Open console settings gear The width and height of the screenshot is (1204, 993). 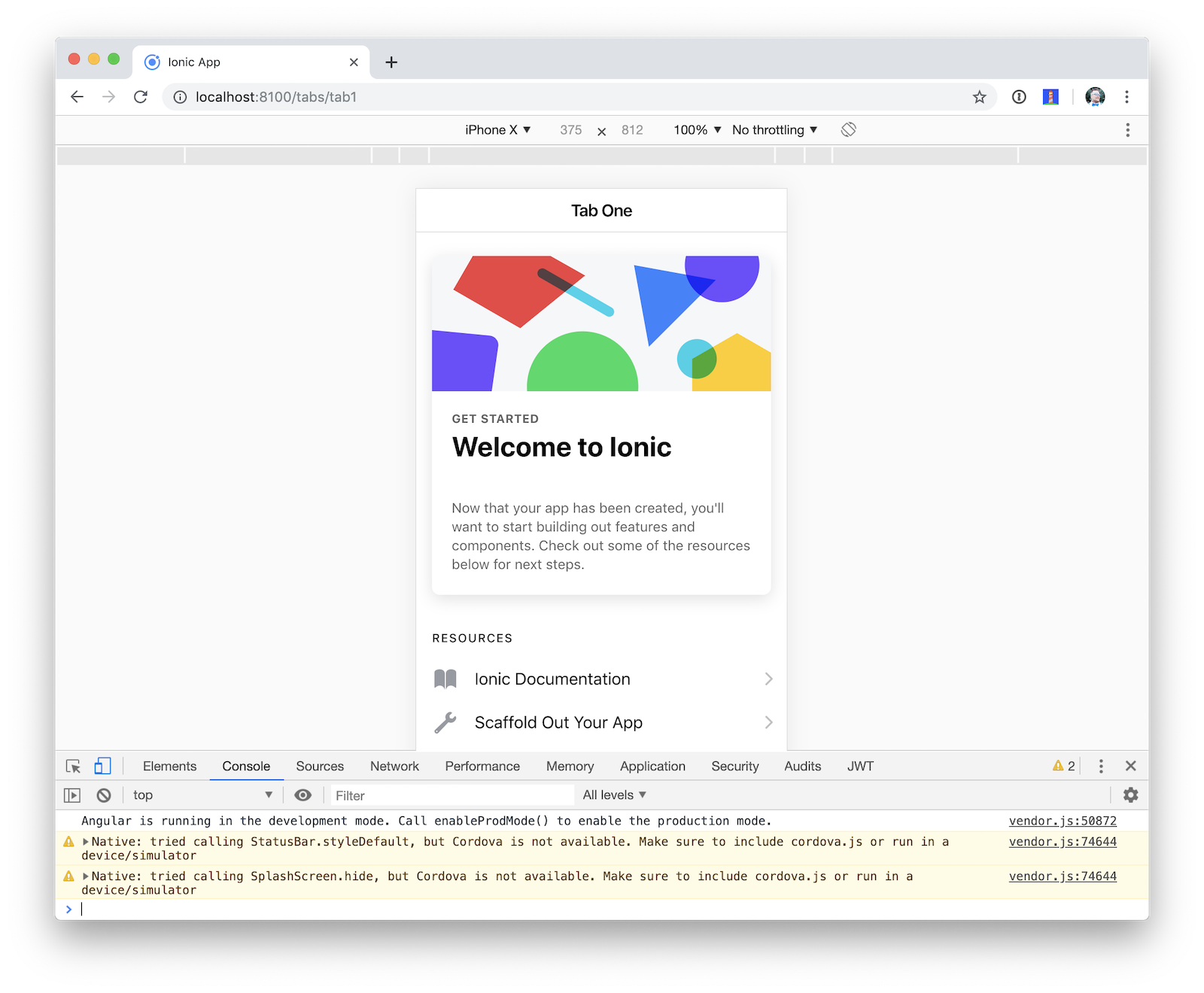(x=1130, y=795)
